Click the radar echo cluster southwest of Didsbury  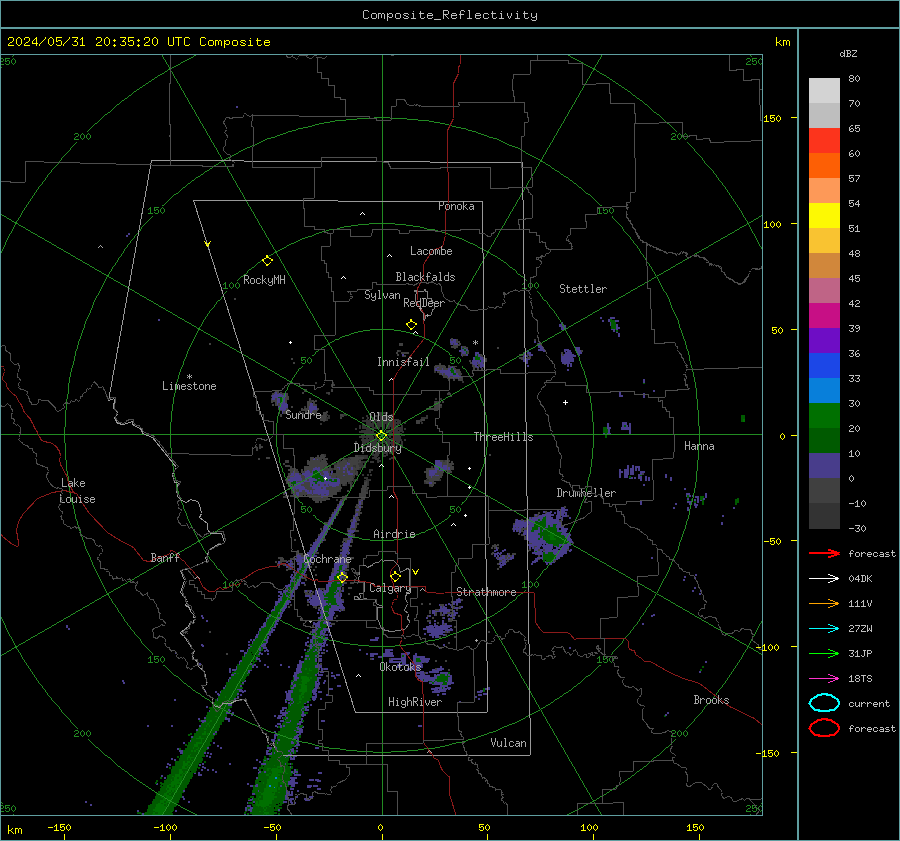321,476
